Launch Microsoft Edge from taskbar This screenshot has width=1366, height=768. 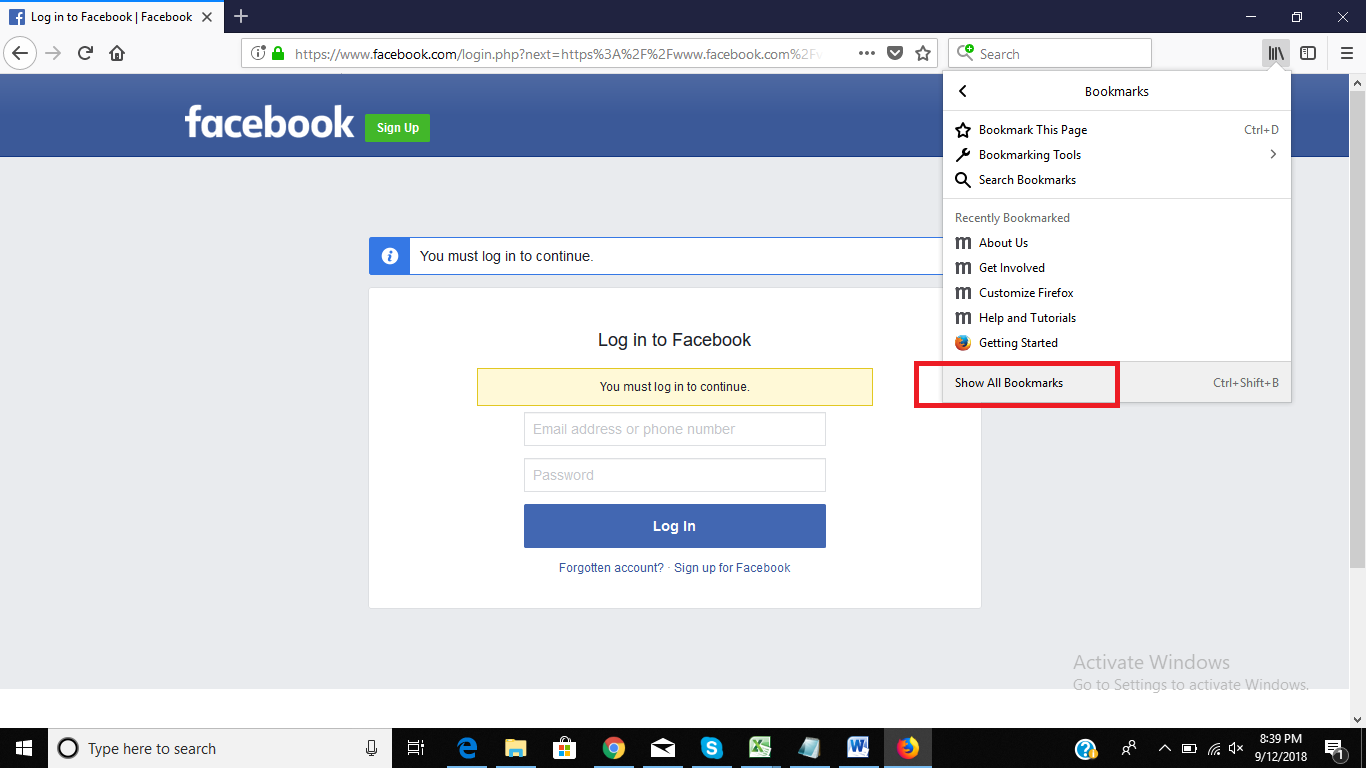pos(467,748)
